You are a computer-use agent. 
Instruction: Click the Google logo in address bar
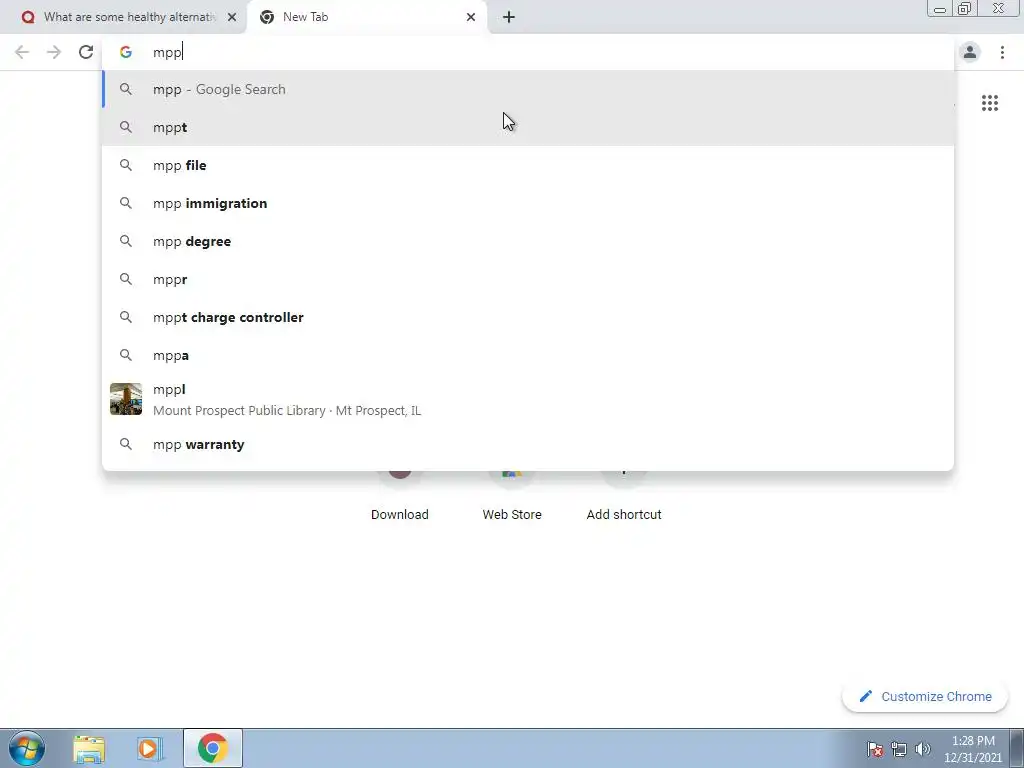[126, 52]
